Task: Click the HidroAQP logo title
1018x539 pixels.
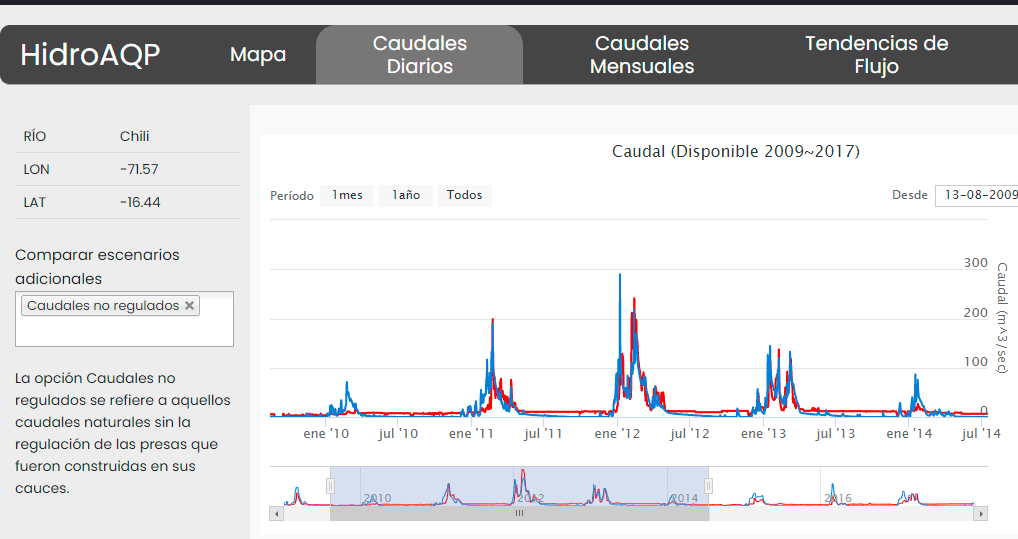Action: (x=90, y=55)
